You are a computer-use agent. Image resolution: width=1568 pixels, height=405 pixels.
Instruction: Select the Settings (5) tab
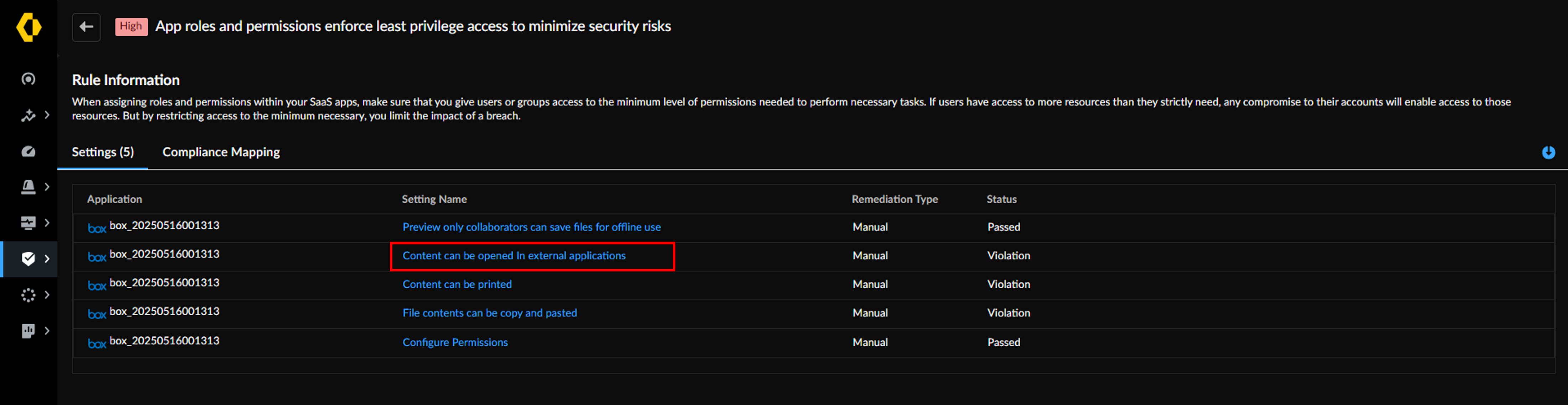click(x=103, y=152)
